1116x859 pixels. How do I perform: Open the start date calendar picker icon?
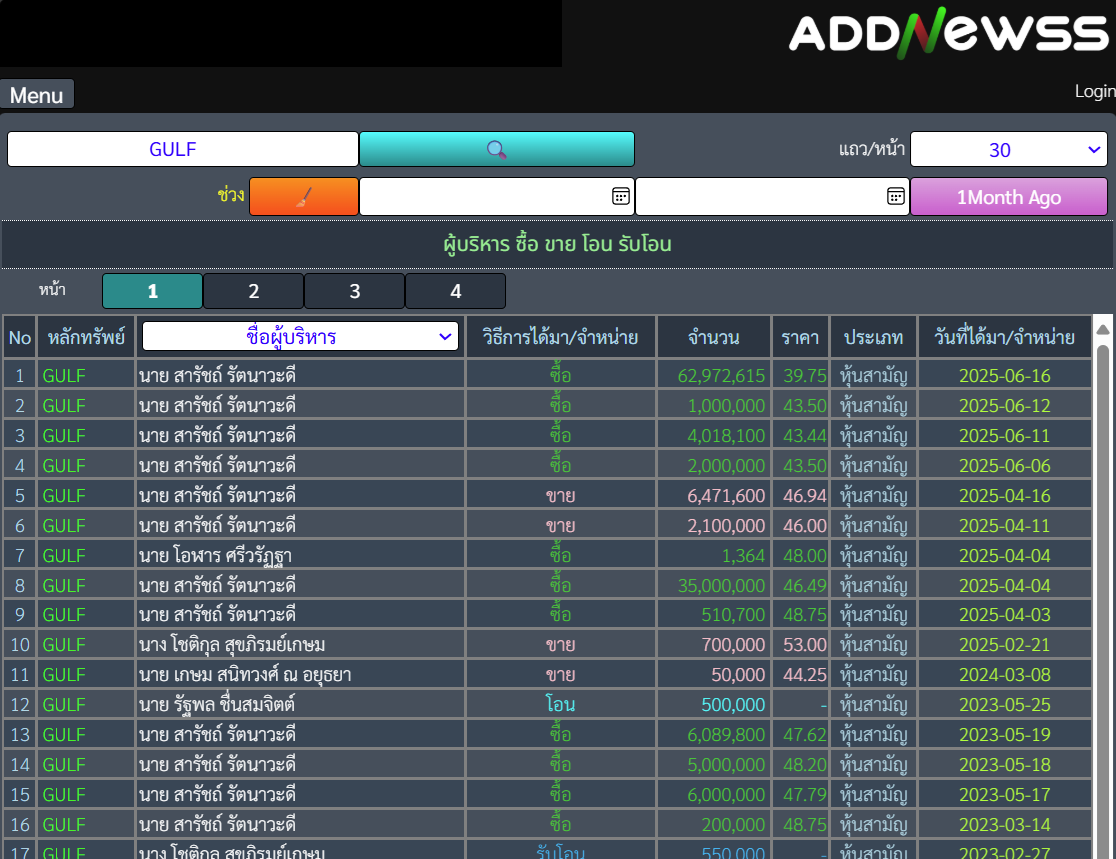click(x=621, y=196)
